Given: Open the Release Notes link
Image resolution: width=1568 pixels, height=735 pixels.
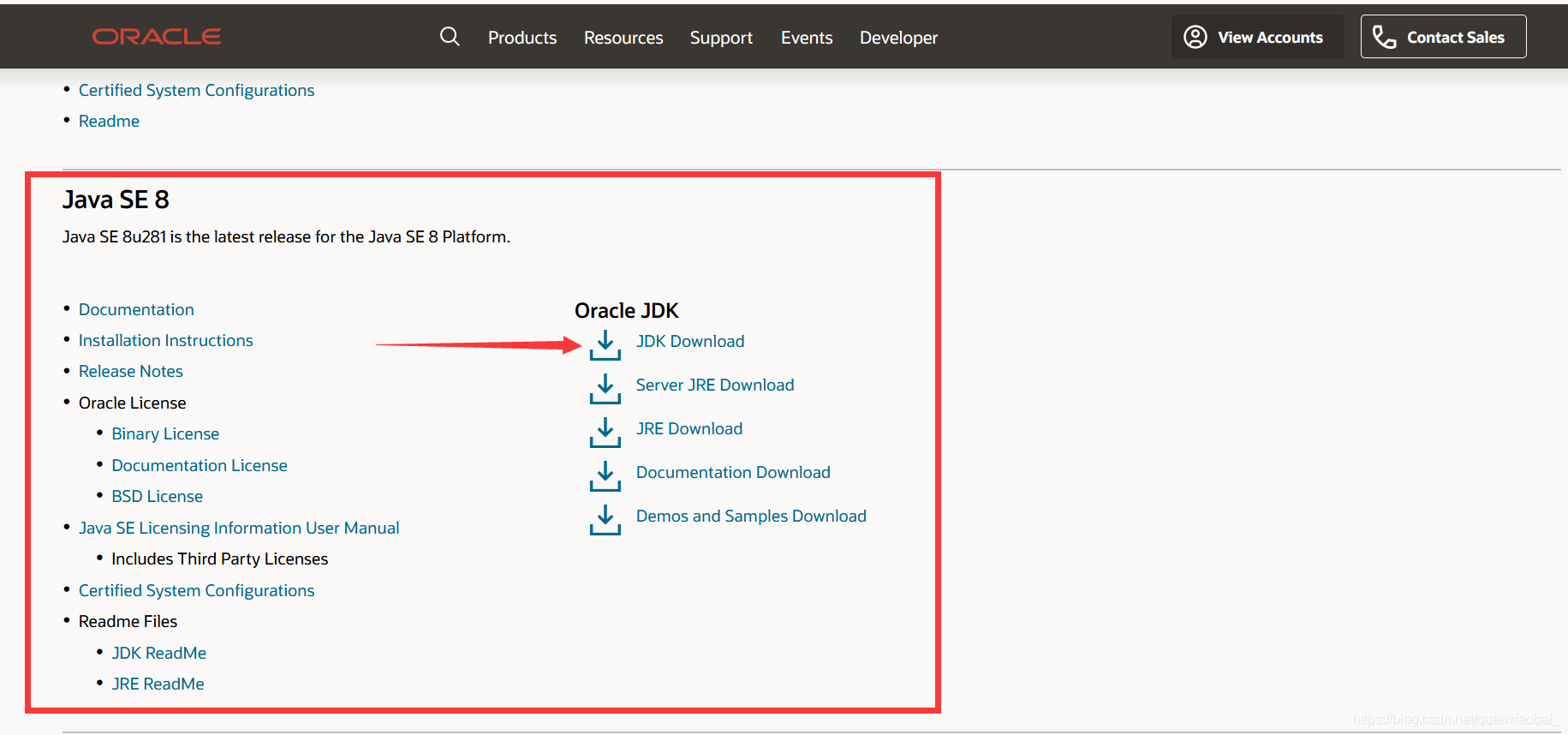Looking at the screenshot, I should pos(131,371).
